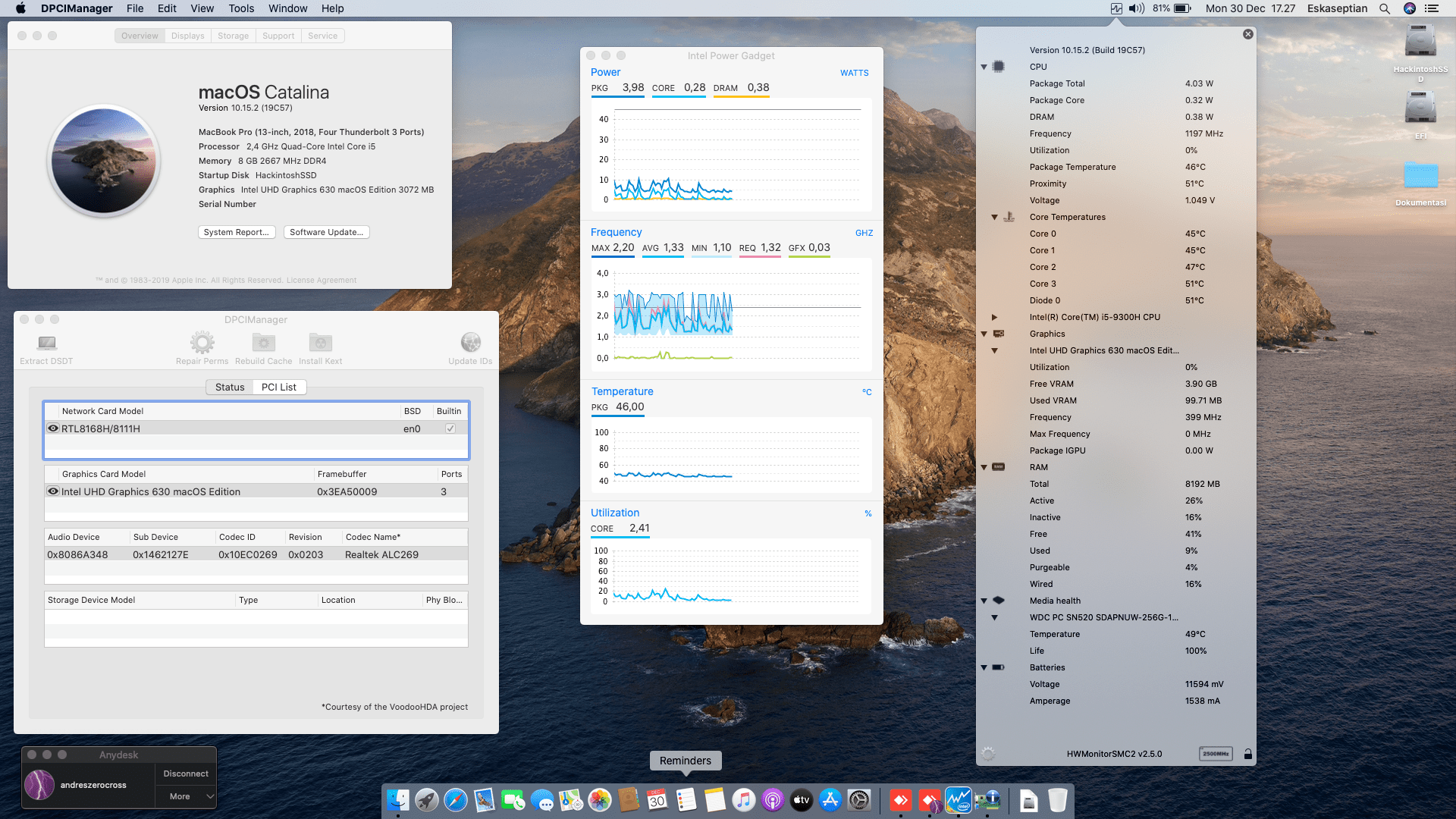Screen dimensions: 1456x819
Task: Click Disconnect in Anydesk window
Action: click(186, 773)
